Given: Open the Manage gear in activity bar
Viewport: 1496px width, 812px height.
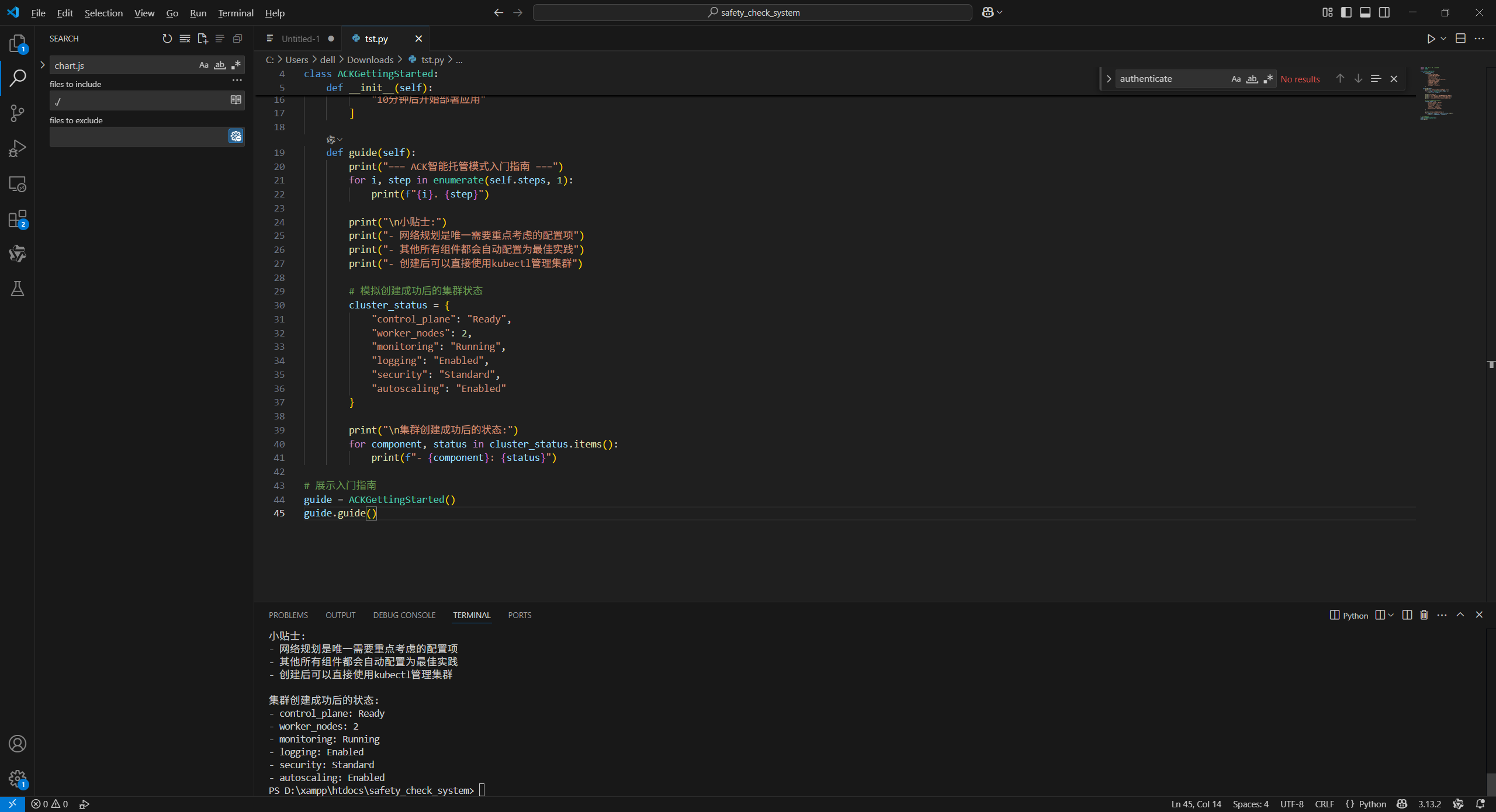Looking at the screenshot, I should tap(18, 778).
